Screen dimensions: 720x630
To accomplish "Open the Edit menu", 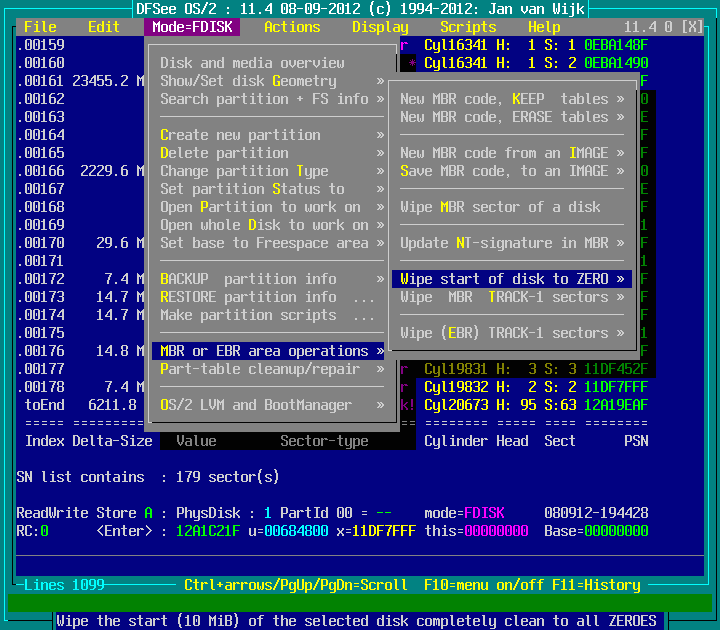I will 103,27.
